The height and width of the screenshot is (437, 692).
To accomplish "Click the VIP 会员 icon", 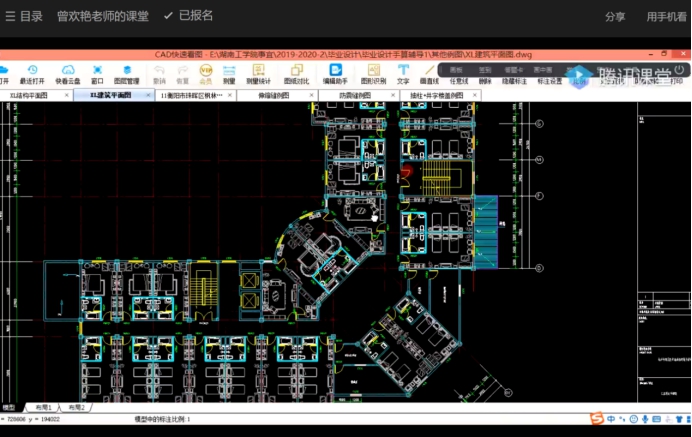I will [206, 73].
